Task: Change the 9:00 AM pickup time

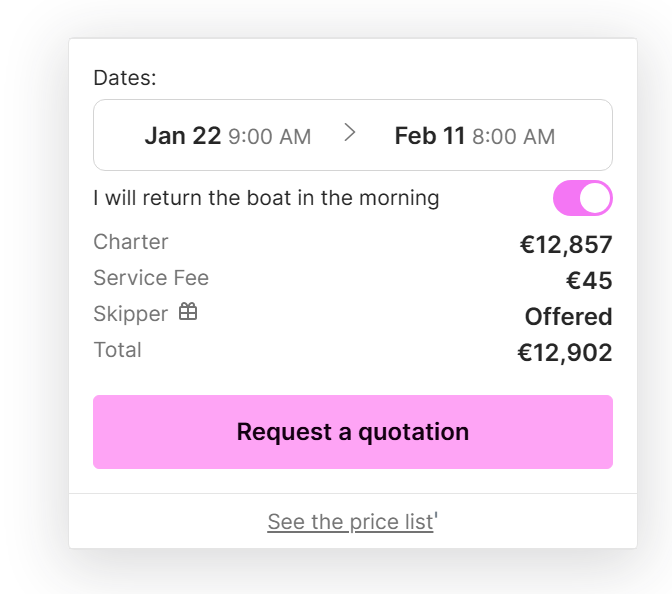Action: coord(269,137)
